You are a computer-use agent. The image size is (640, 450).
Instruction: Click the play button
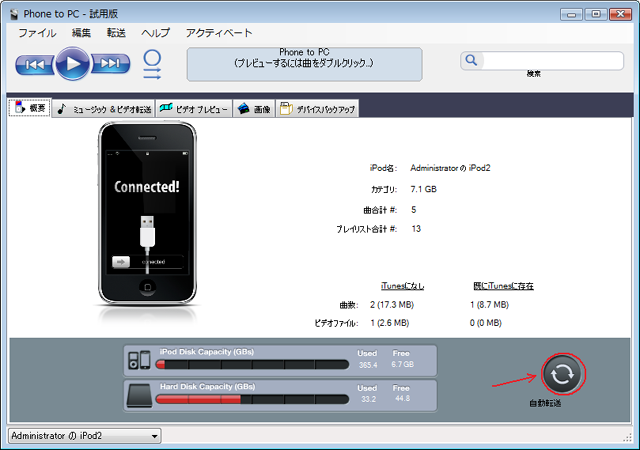tap(73, 63)
